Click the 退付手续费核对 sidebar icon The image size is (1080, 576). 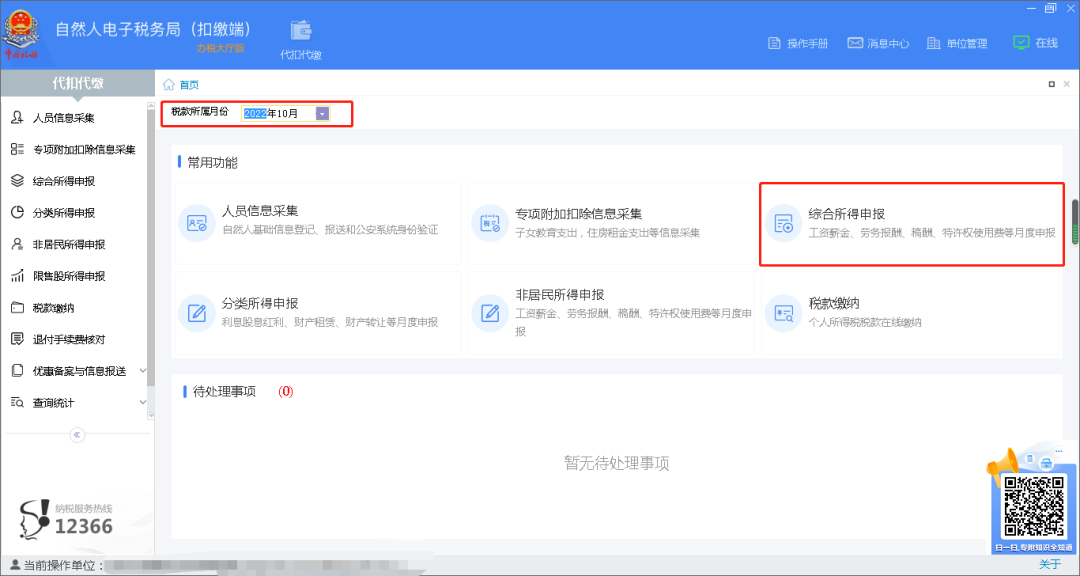pyautogui.click(x=17, y=339)
